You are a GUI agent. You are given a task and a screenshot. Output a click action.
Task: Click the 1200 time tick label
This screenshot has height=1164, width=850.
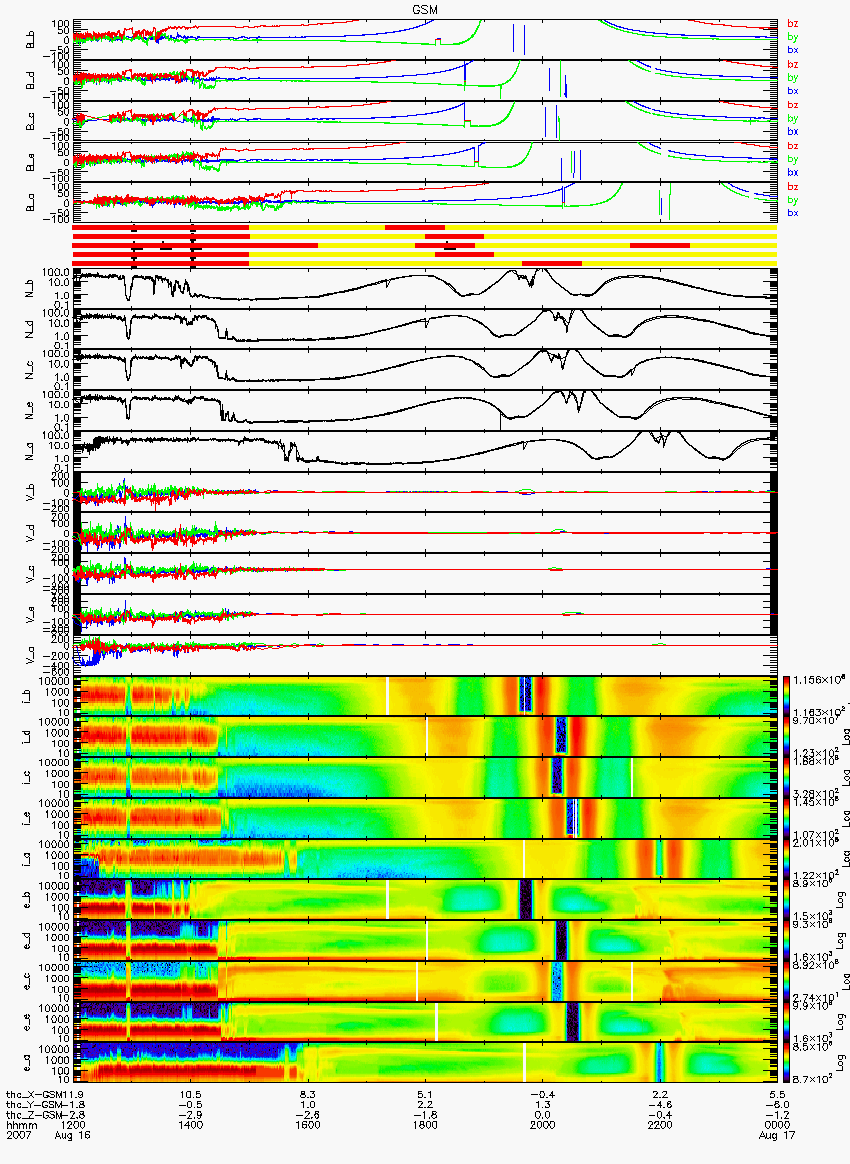tap(72, 1125)
